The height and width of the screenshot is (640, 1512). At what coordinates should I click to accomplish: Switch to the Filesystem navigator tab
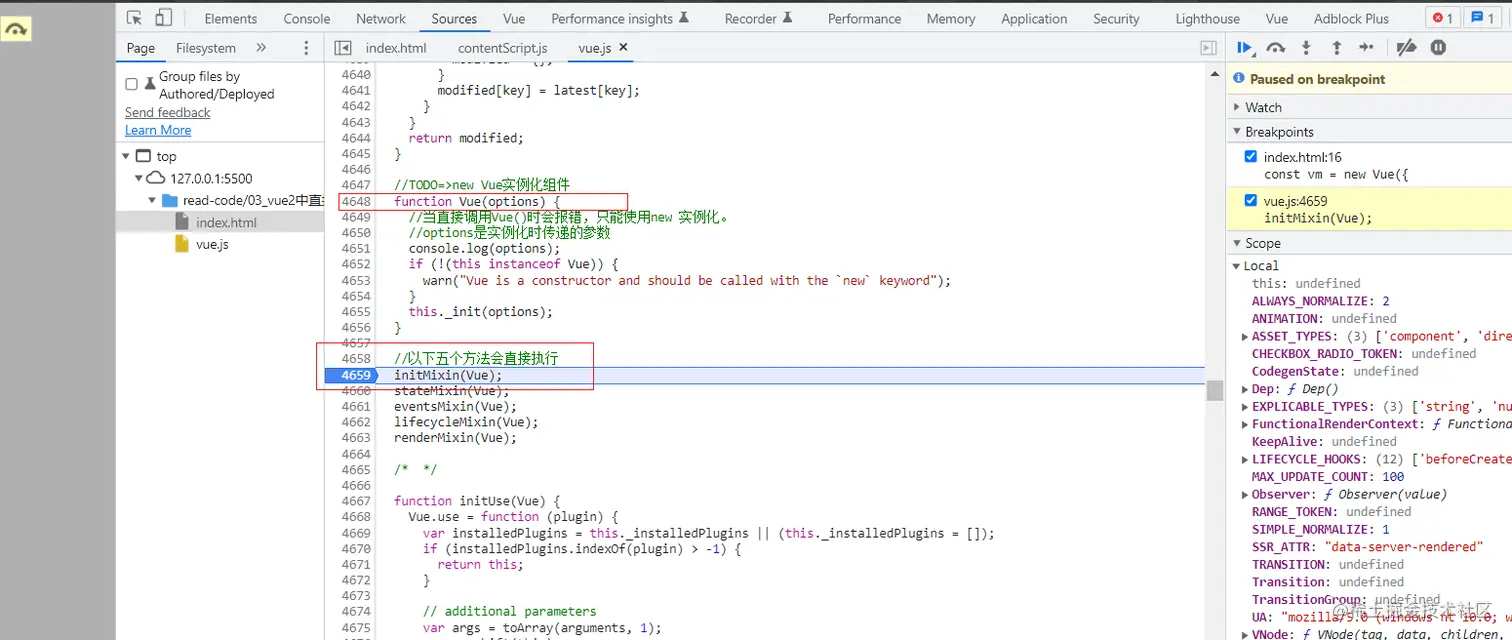(x=206, y=48)
